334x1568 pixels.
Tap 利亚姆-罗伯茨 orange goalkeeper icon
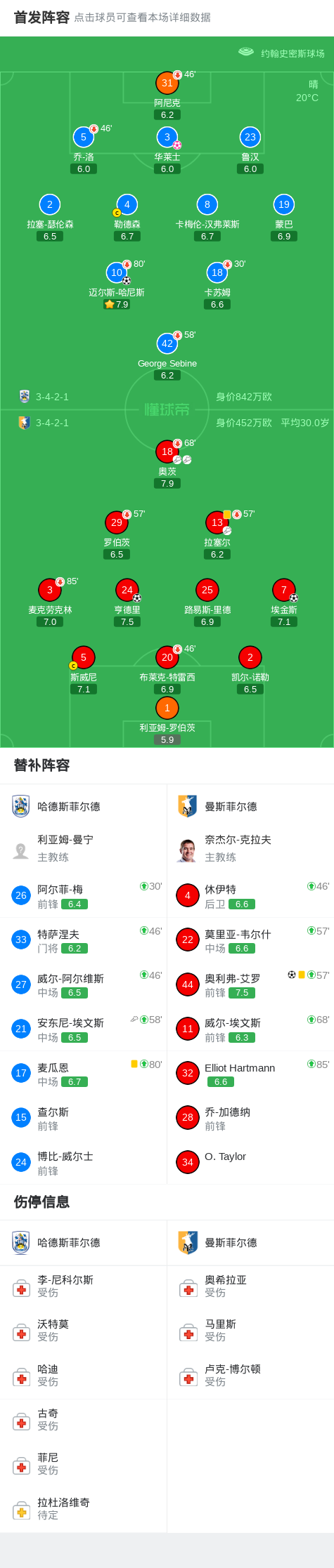(x=167, y=708)
